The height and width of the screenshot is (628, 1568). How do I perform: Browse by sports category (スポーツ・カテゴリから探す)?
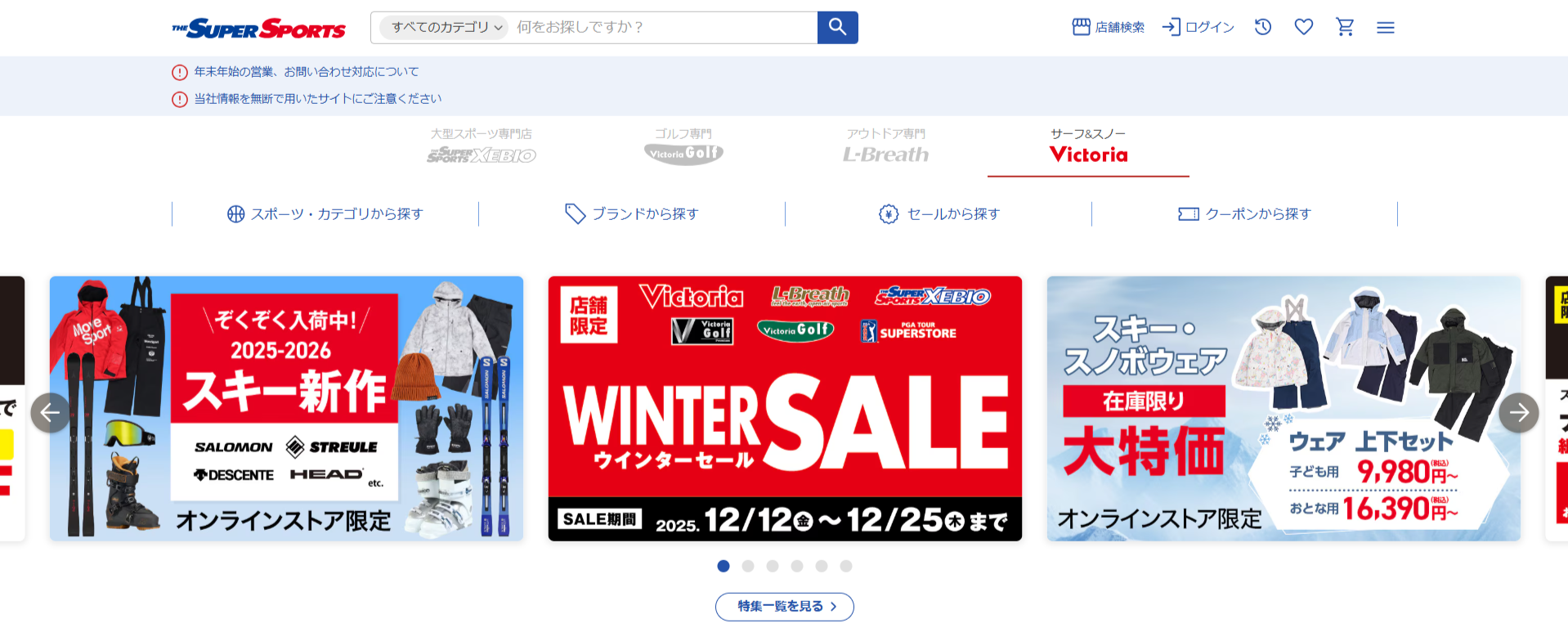325,214
